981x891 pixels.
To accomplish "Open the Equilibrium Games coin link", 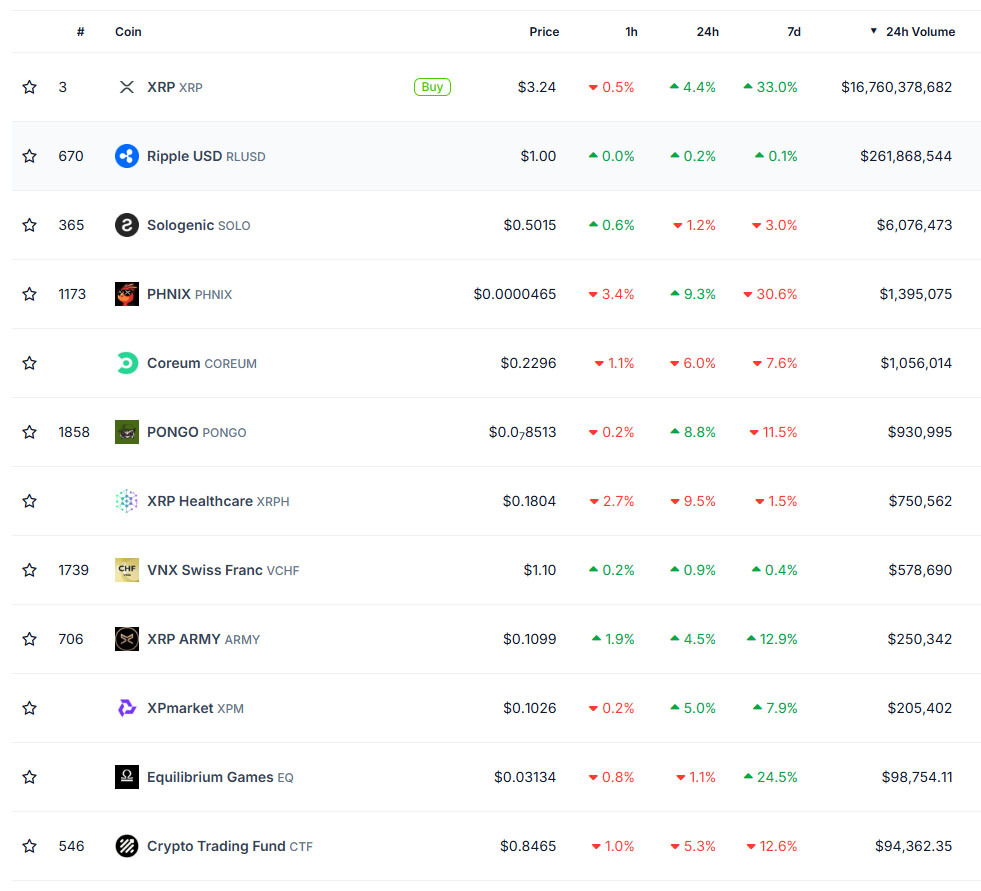I will click(210, 777).
